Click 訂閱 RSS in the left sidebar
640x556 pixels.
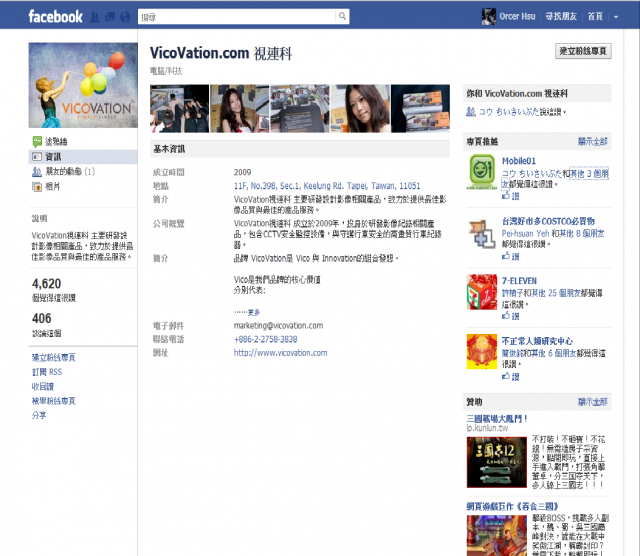[x=47, y=372]
